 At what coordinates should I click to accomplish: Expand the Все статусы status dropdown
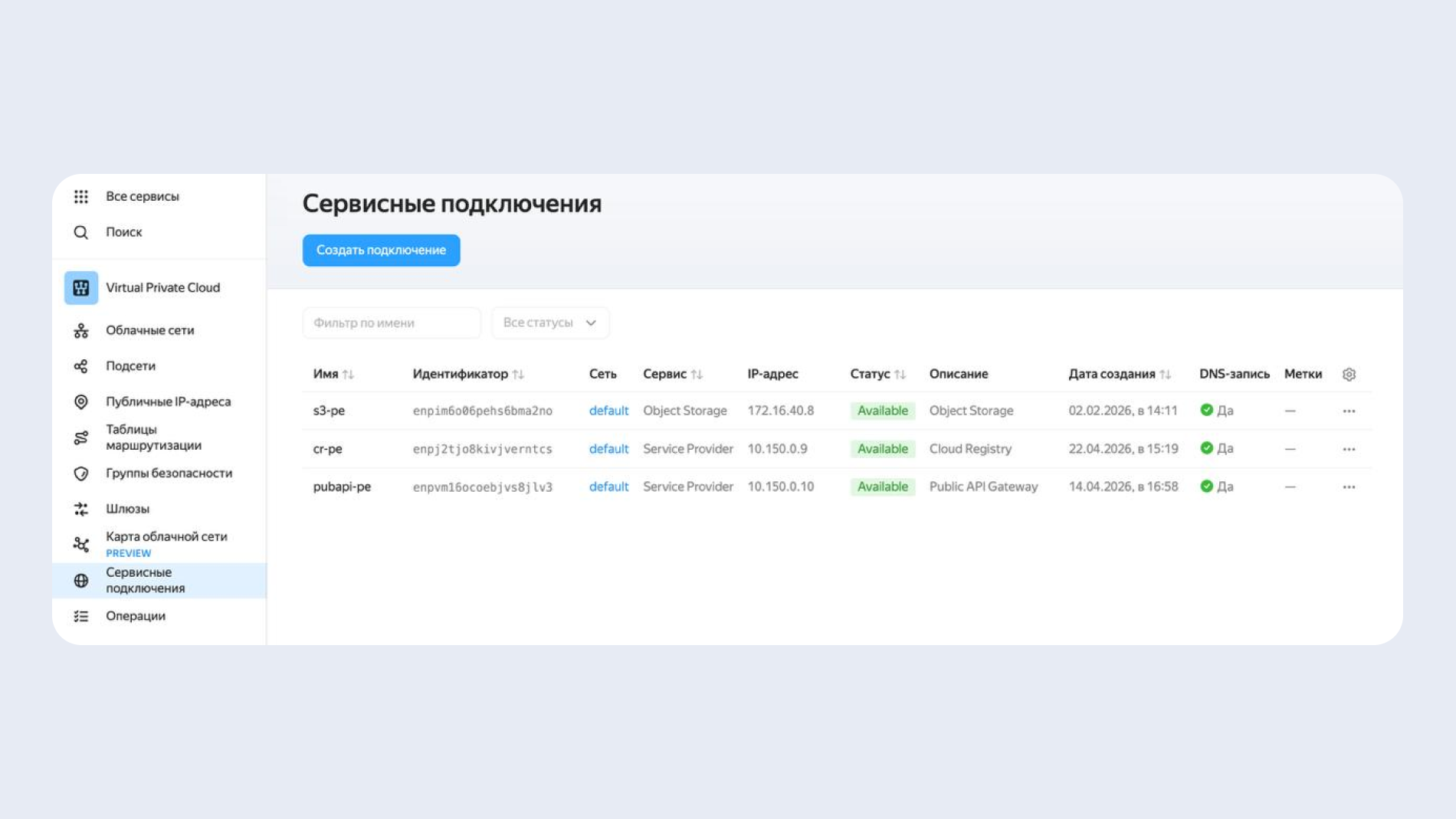(550, 323)
